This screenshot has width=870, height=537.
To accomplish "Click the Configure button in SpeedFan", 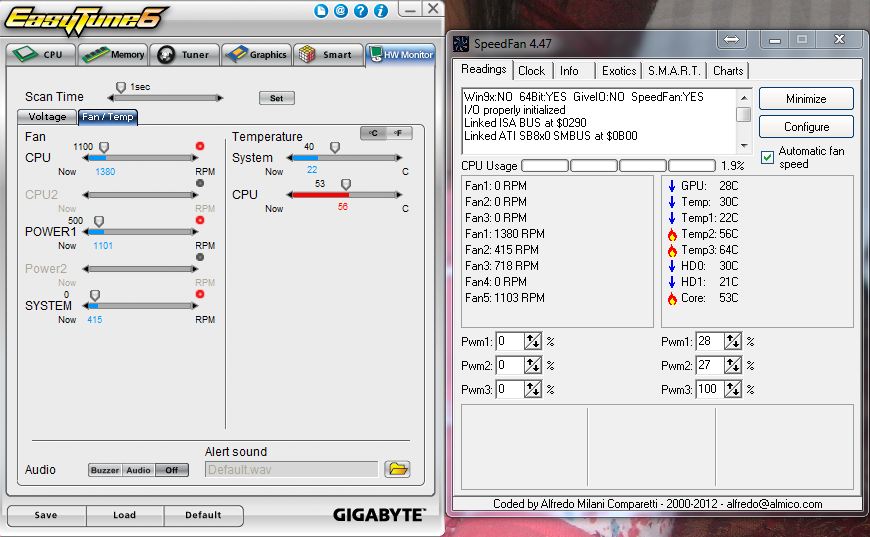I will [x=806, y=127].
